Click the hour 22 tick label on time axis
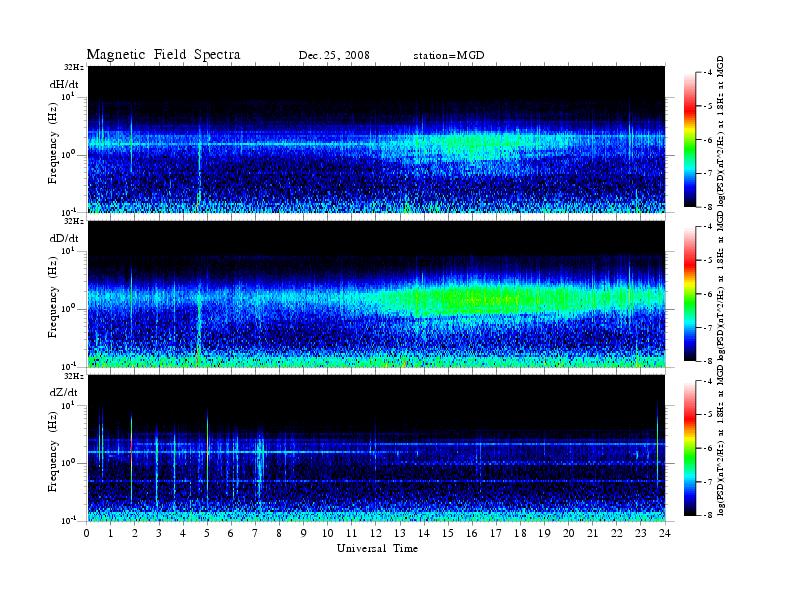Image resolution: width=792 pixels, height=612 pixels. click(617, 533)
